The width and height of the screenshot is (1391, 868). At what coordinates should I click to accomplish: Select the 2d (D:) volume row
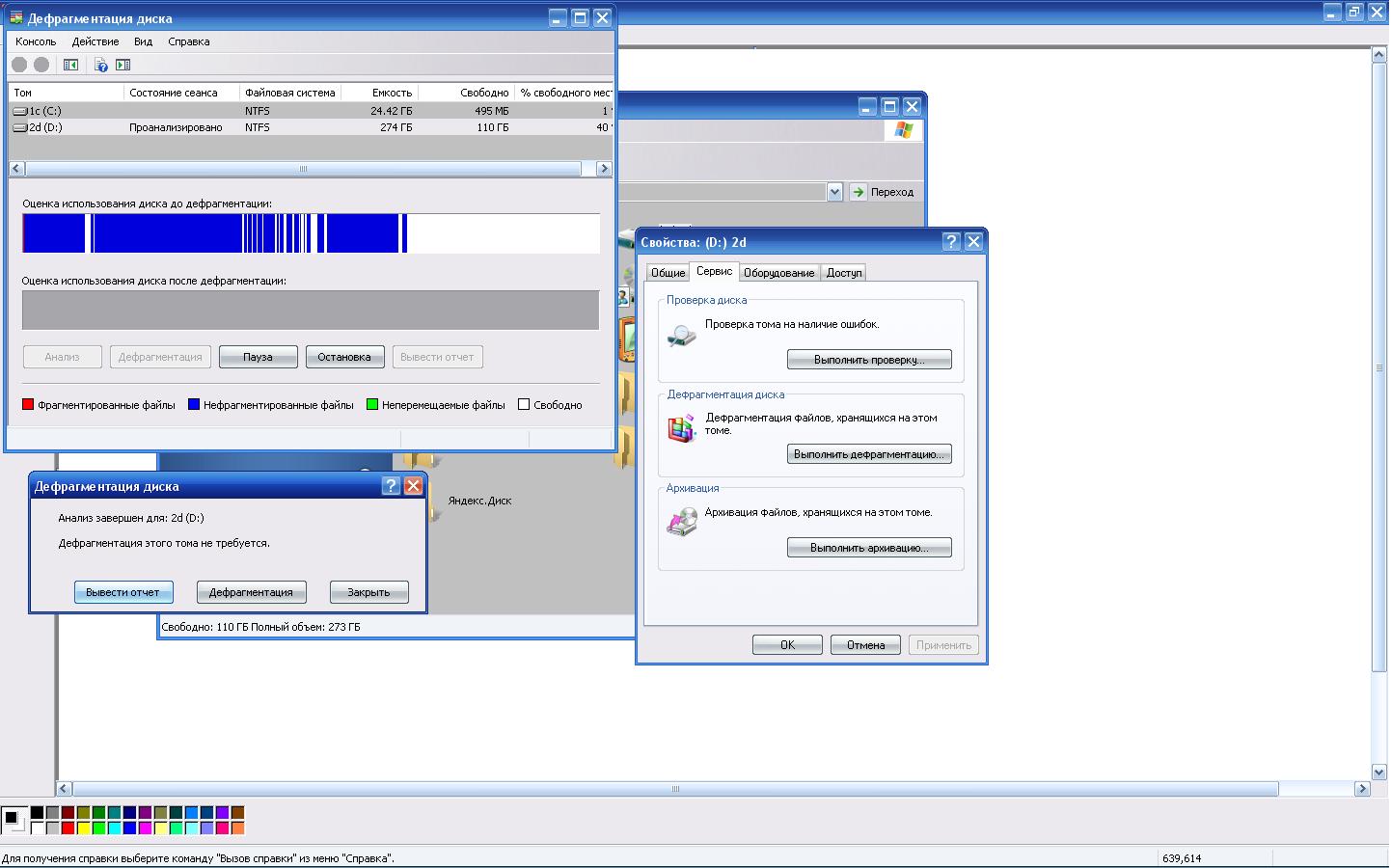click(311, 127)
